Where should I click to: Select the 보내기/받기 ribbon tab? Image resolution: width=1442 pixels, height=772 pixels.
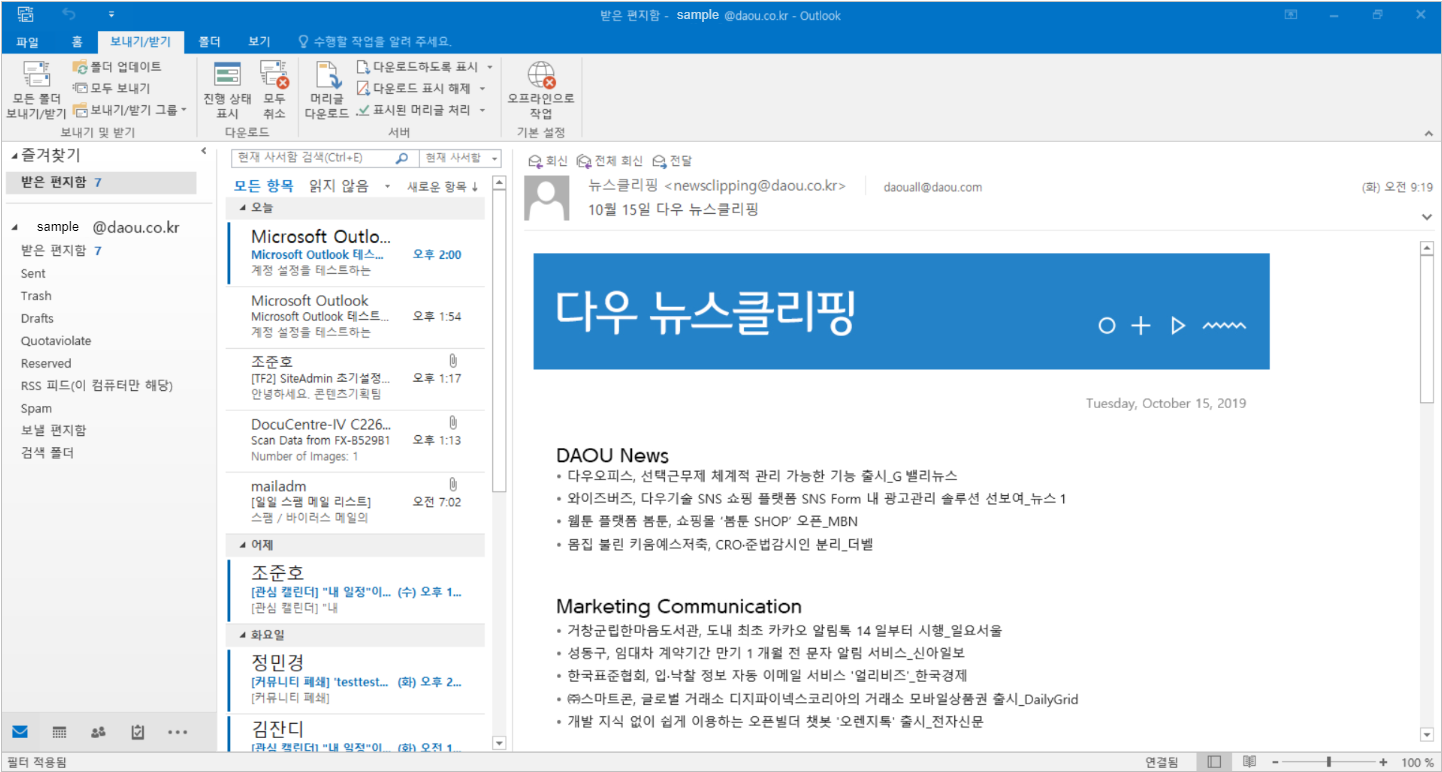coord(141,42)
